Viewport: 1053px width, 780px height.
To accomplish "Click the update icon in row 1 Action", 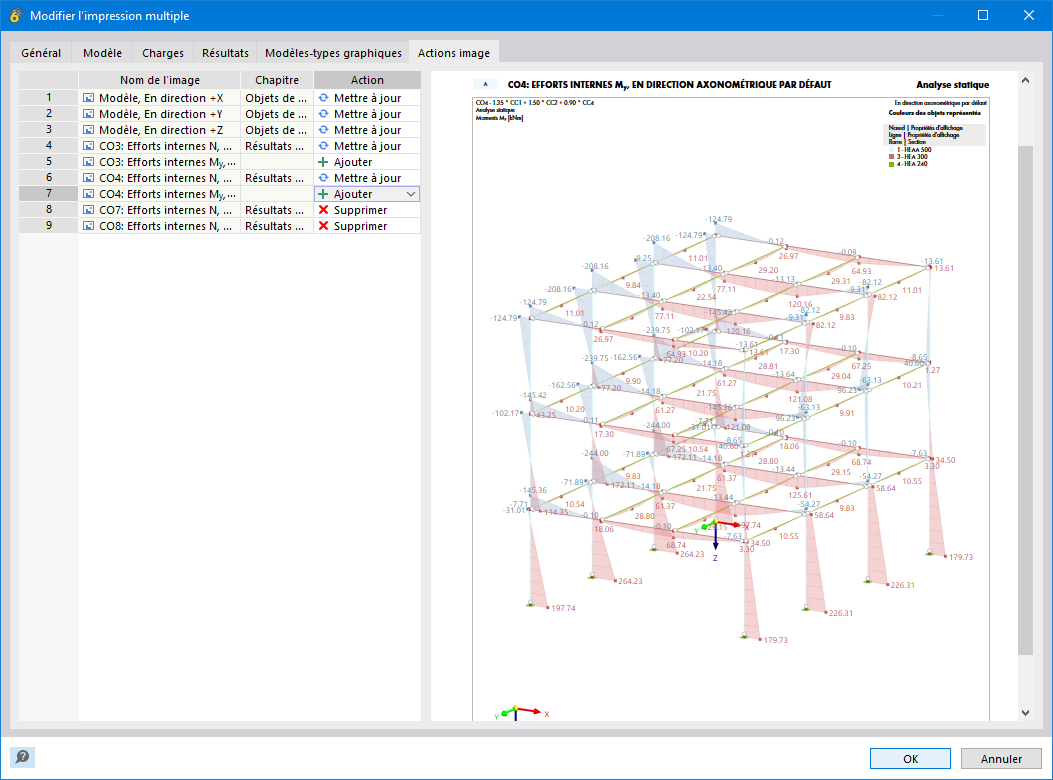I will tap(323, 98).
